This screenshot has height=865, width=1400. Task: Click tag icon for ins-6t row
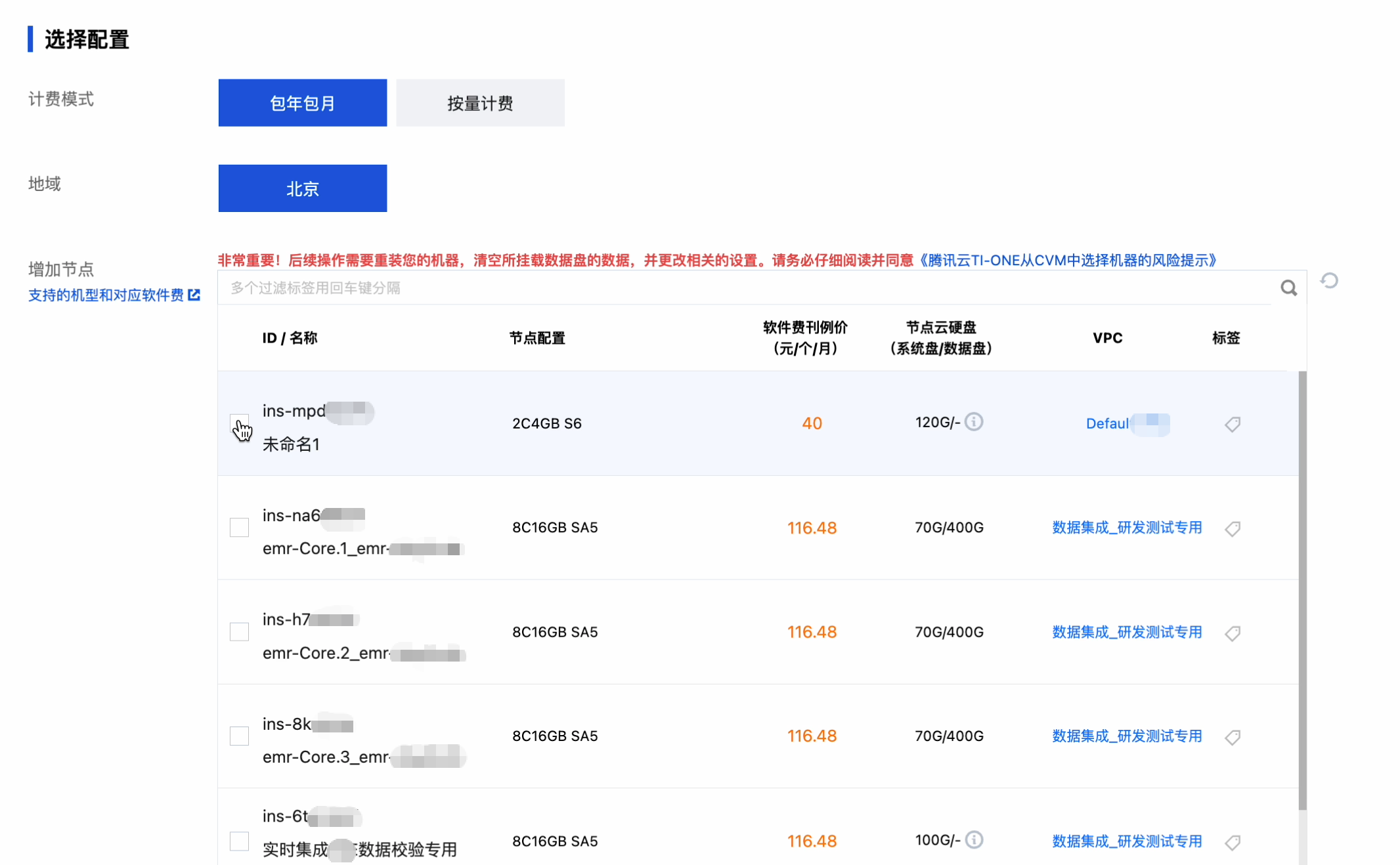pyautogui.click(x=1233, y=842)
